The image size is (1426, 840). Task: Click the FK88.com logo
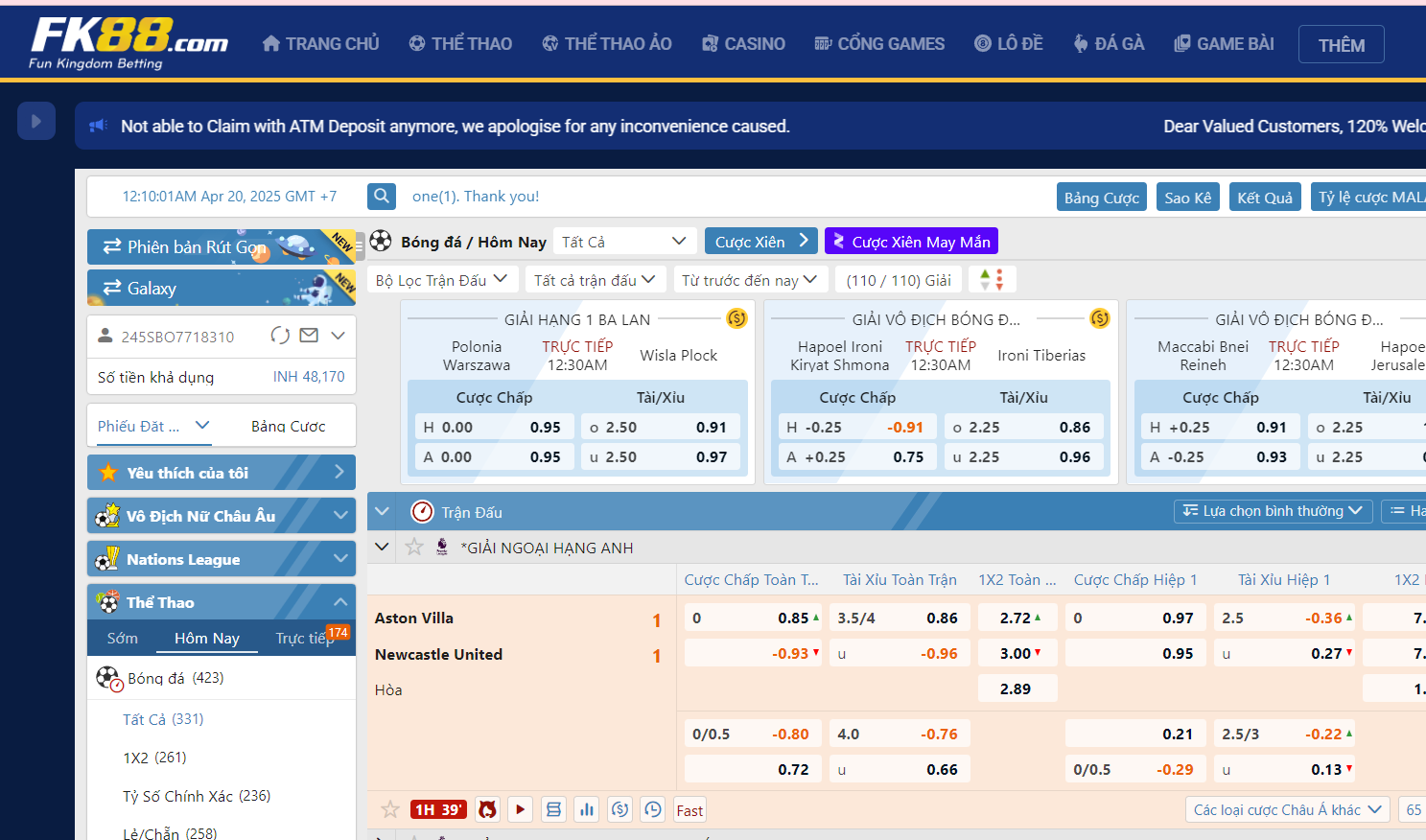[129, 43]
